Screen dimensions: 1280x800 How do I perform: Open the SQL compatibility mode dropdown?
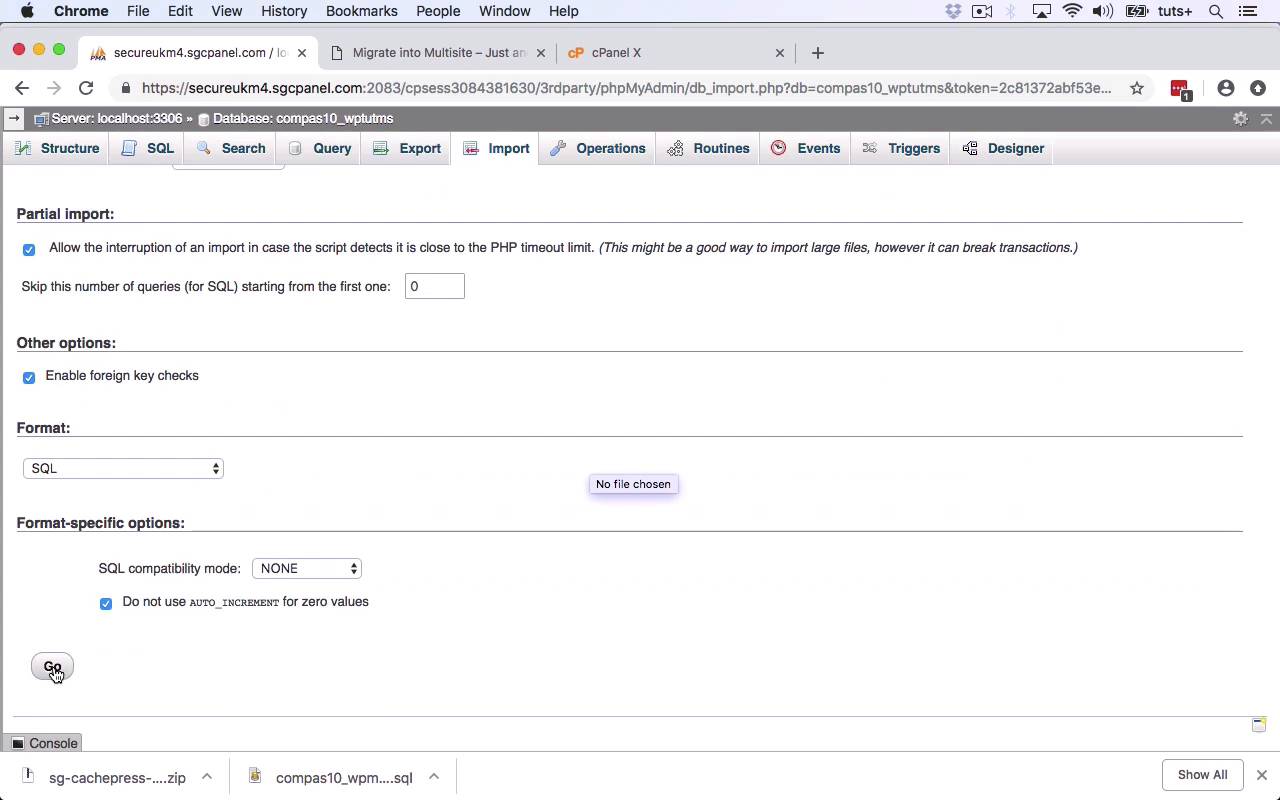tap(307, 568)
